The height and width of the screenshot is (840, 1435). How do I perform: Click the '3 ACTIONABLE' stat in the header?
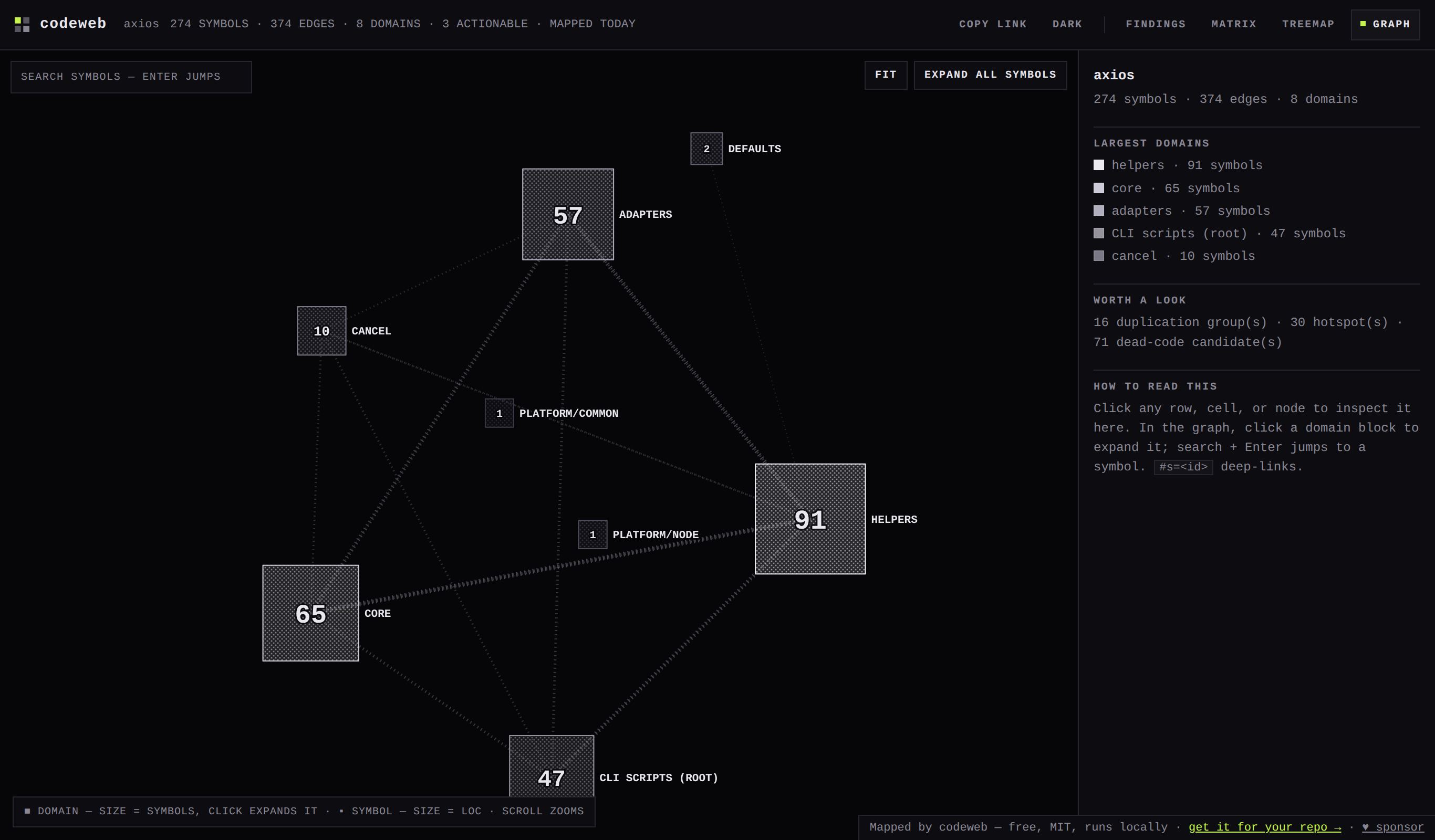pyautogui.click(x=485, y=24)
